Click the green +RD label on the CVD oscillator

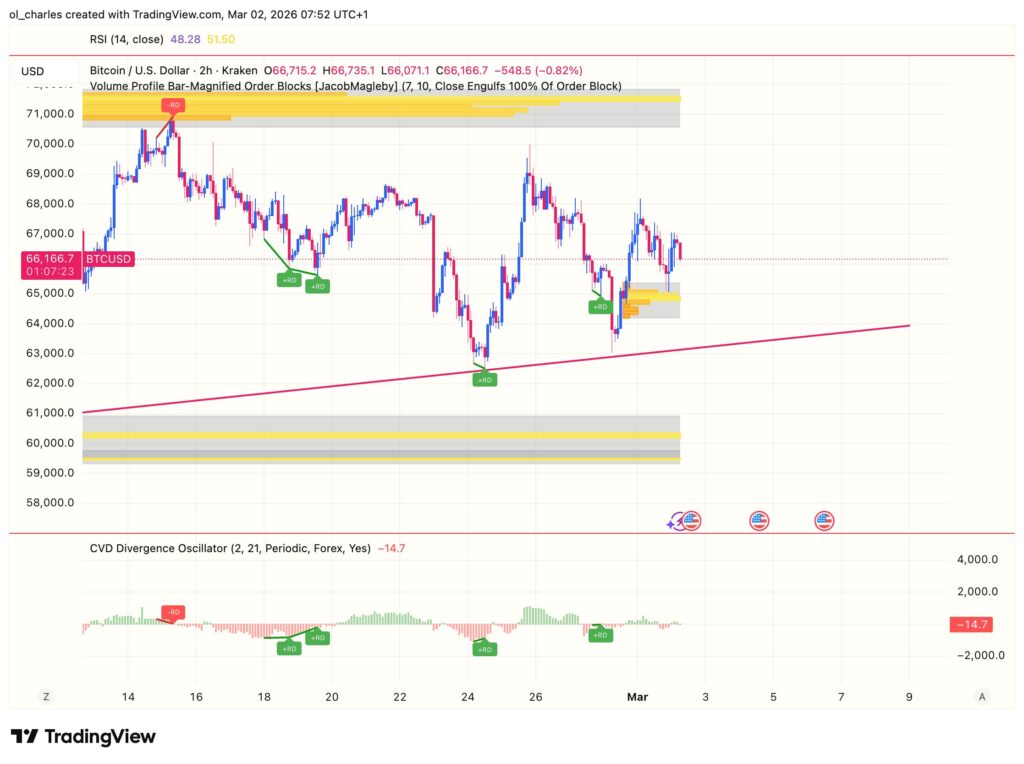click(484, 649)
